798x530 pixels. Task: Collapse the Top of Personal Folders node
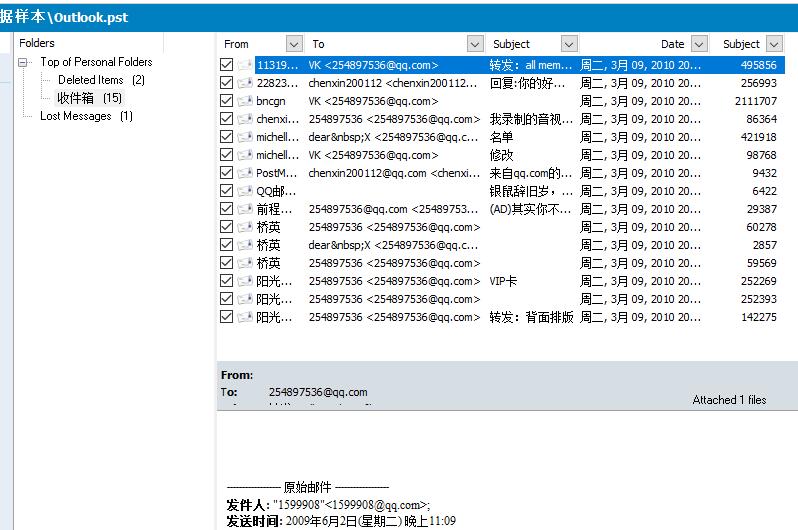tap(23, 63)
